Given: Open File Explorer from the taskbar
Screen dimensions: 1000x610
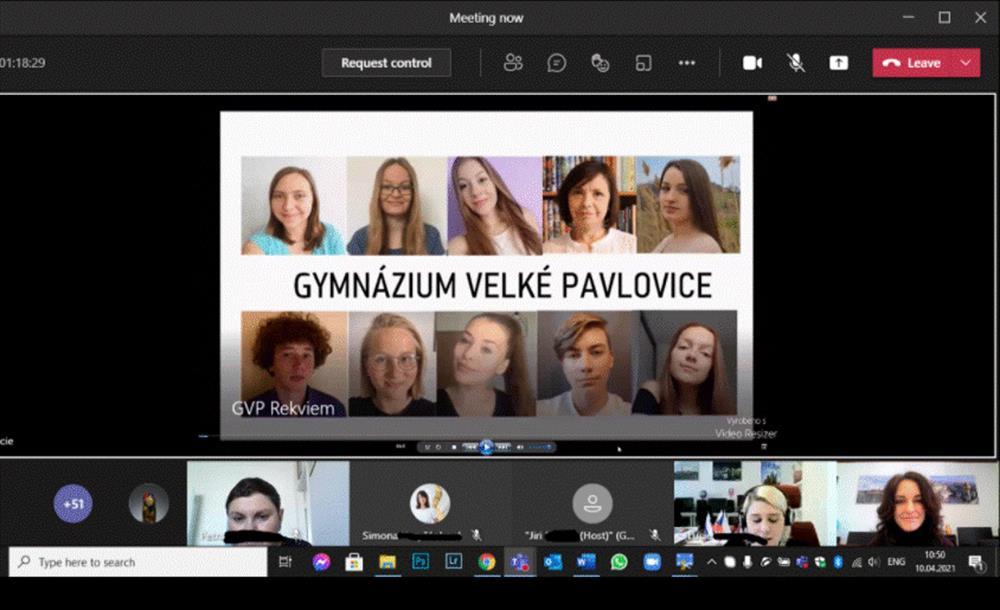Looking at the screenshot, I should click(387, 562).
